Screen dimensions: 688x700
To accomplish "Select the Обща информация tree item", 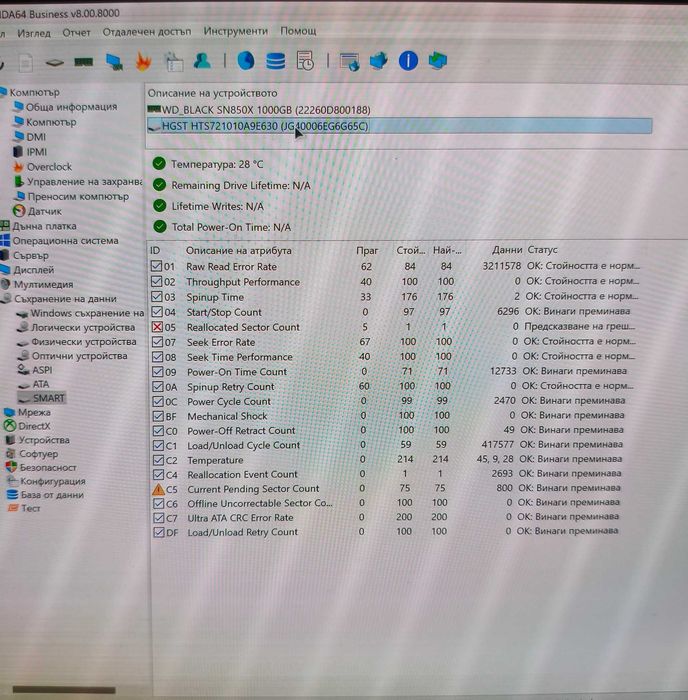I will click(x=65, y=107).
